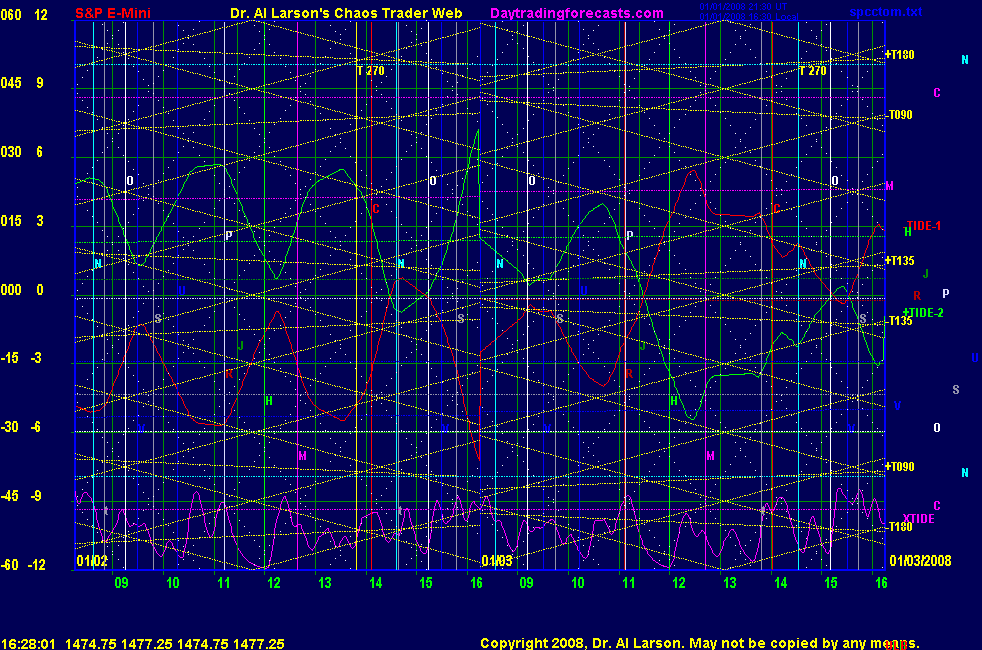Click the 000 0 axis value
This screenshot has width=982, height=650.
23,289
